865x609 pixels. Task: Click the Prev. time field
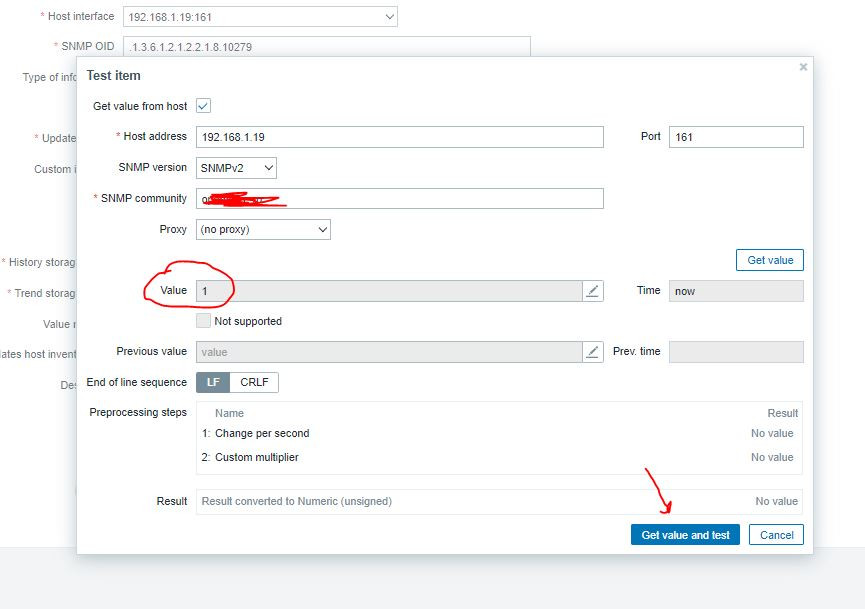pos(736,351)
